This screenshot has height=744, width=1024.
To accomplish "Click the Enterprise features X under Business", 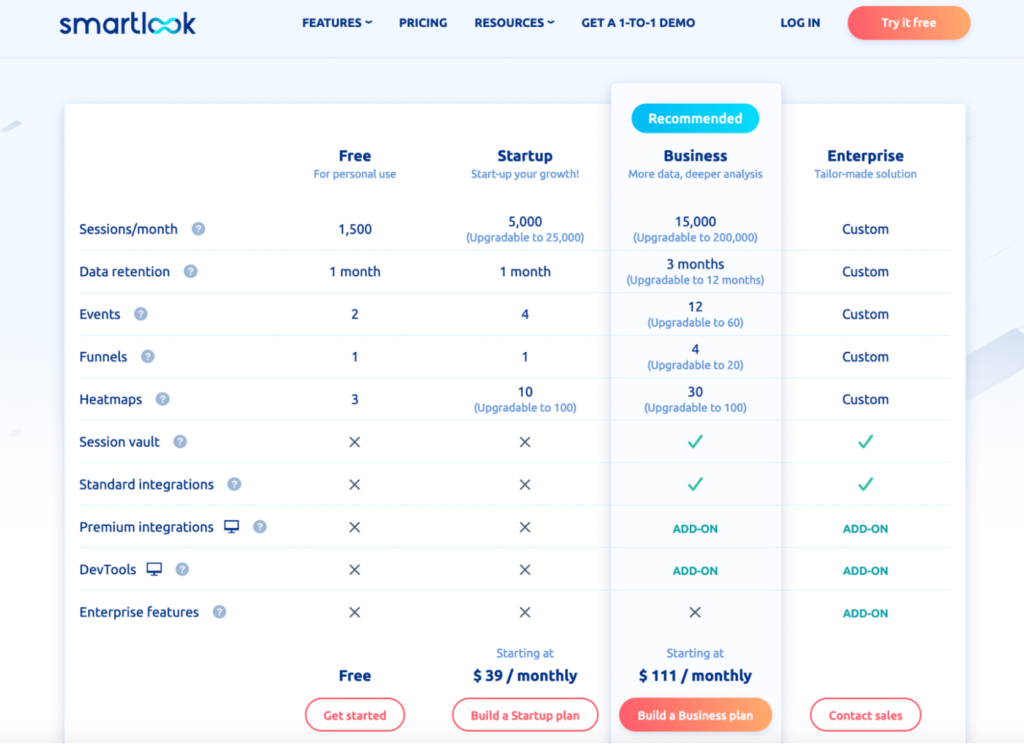I will (695, 612).
